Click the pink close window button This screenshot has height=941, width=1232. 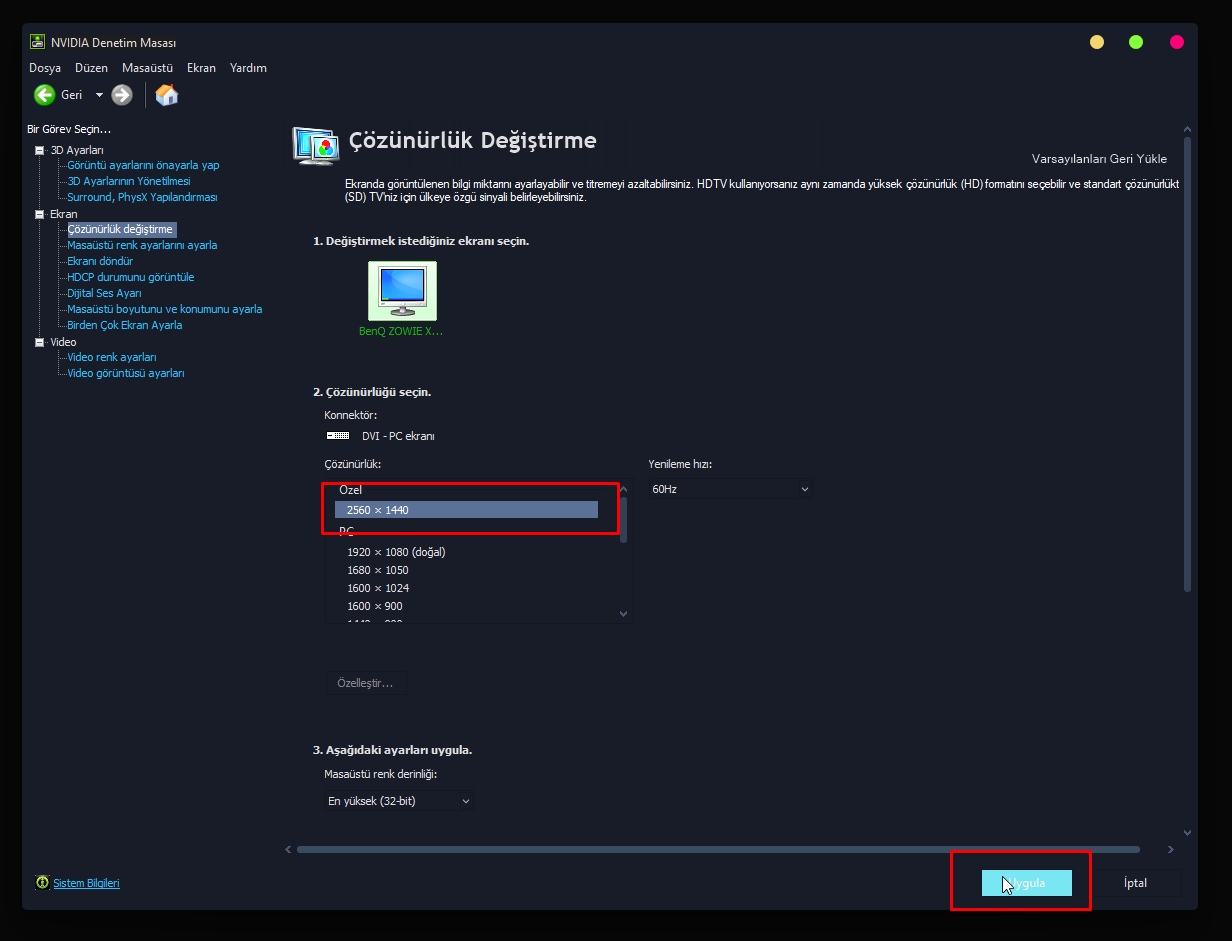click(x=1177, y=42)
